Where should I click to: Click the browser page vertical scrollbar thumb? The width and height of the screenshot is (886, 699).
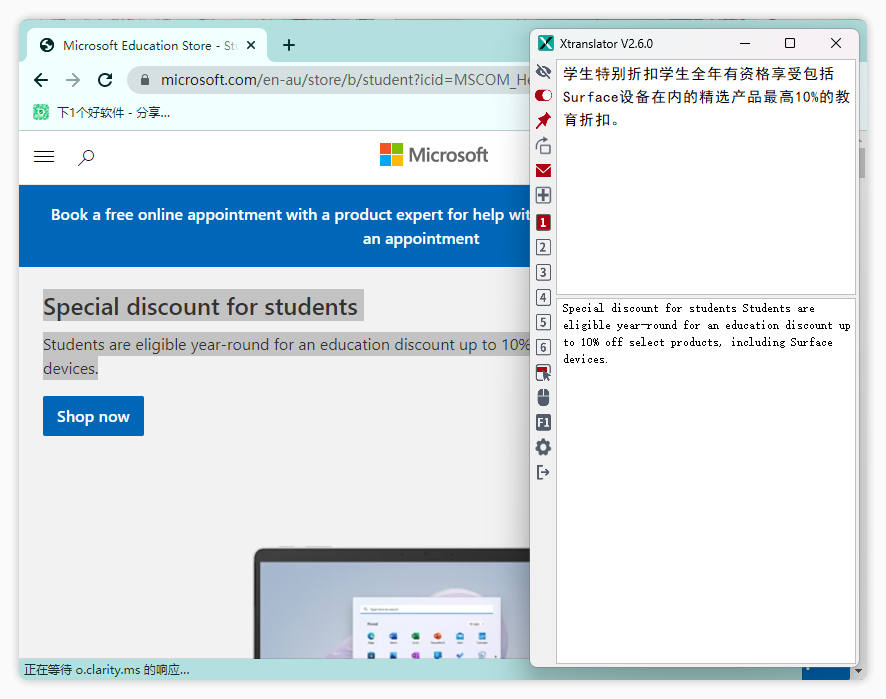(862, 162)
